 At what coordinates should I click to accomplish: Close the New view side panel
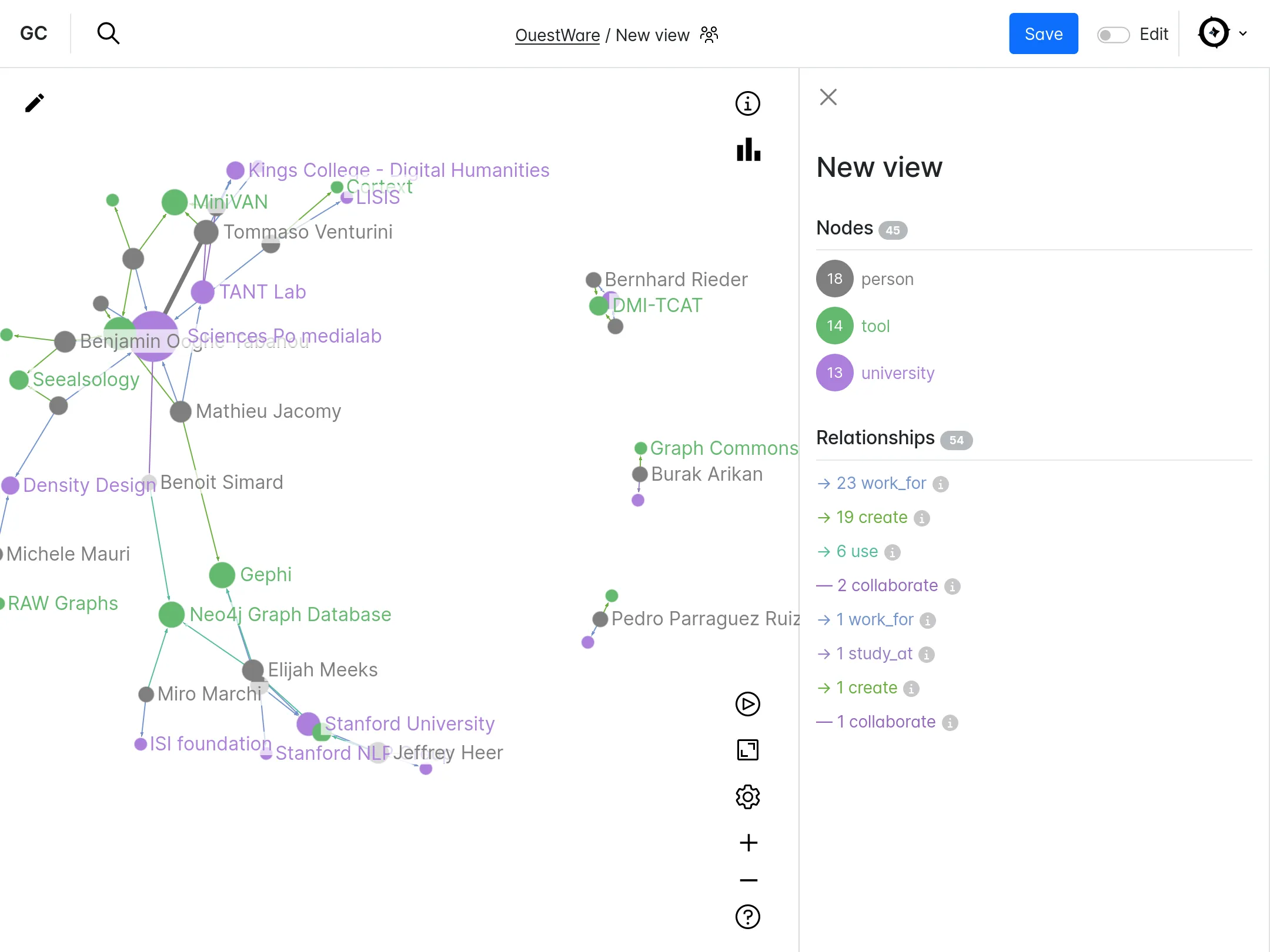(828, 97)
